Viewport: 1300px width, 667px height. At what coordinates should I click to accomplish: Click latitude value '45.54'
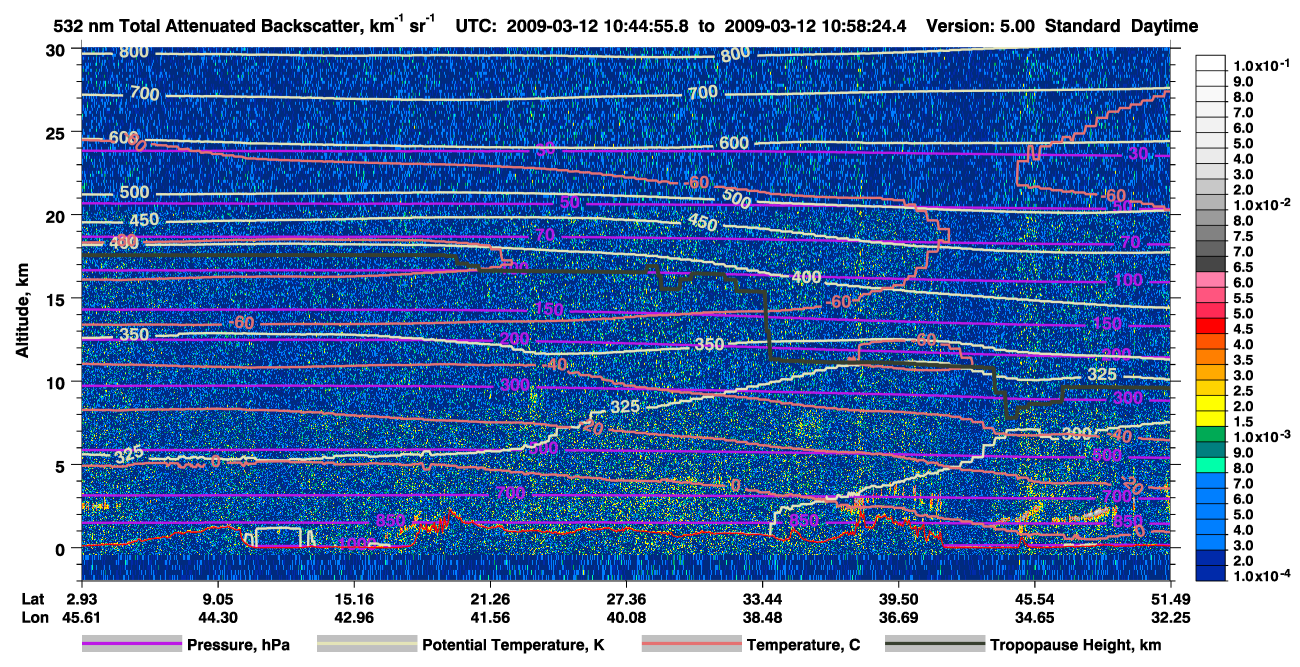click(x=1034, y=598)
